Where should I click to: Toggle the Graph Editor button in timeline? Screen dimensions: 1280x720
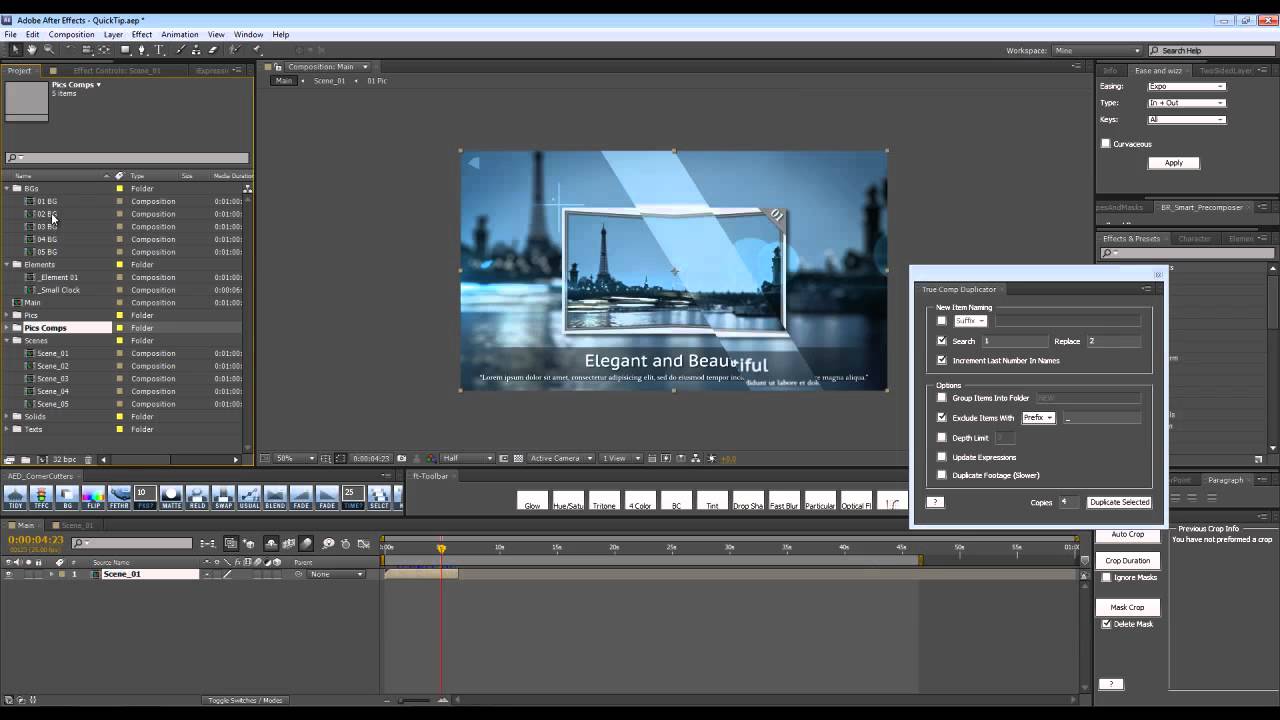pyautogui.click(x=364, y=544)
